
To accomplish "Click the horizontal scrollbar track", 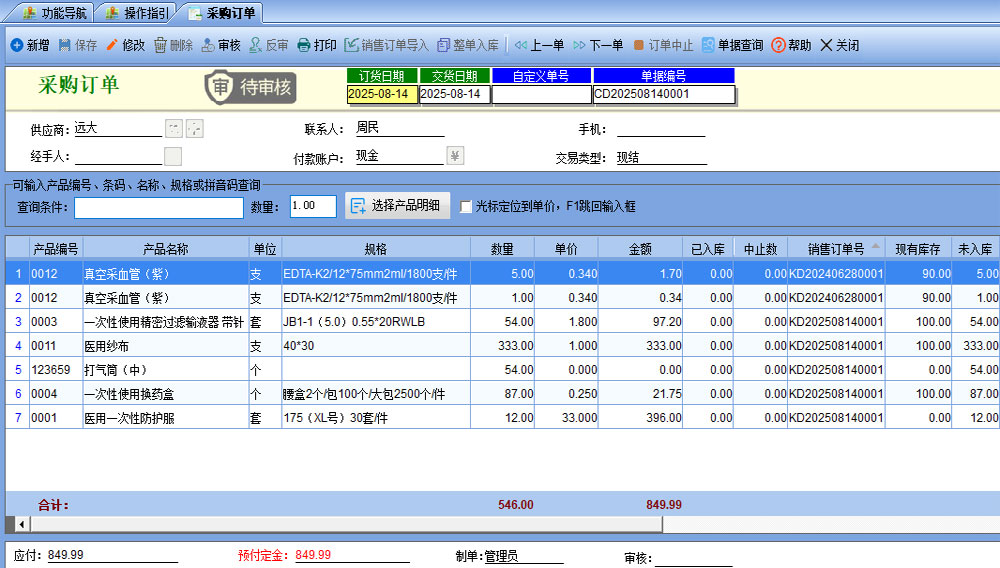I will coord(829,524).
